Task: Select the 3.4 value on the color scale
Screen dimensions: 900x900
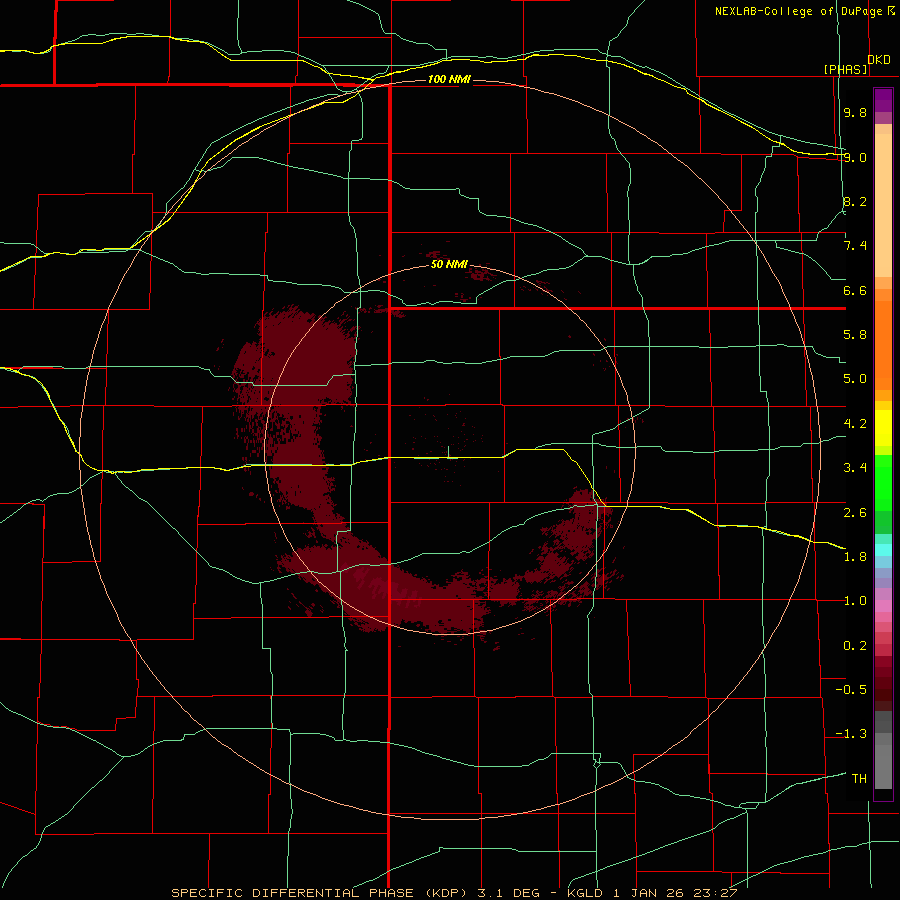Action: pos(855,468)
